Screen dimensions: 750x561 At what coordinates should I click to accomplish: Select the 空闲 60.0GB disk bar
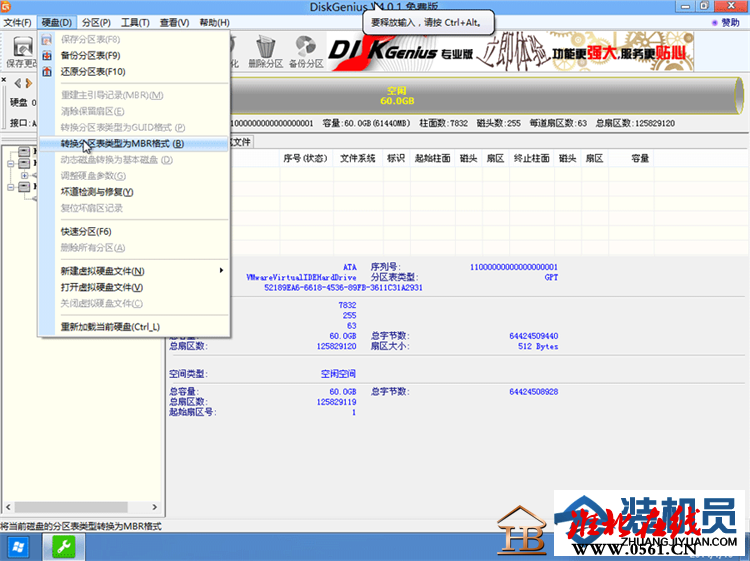point(487,96)
